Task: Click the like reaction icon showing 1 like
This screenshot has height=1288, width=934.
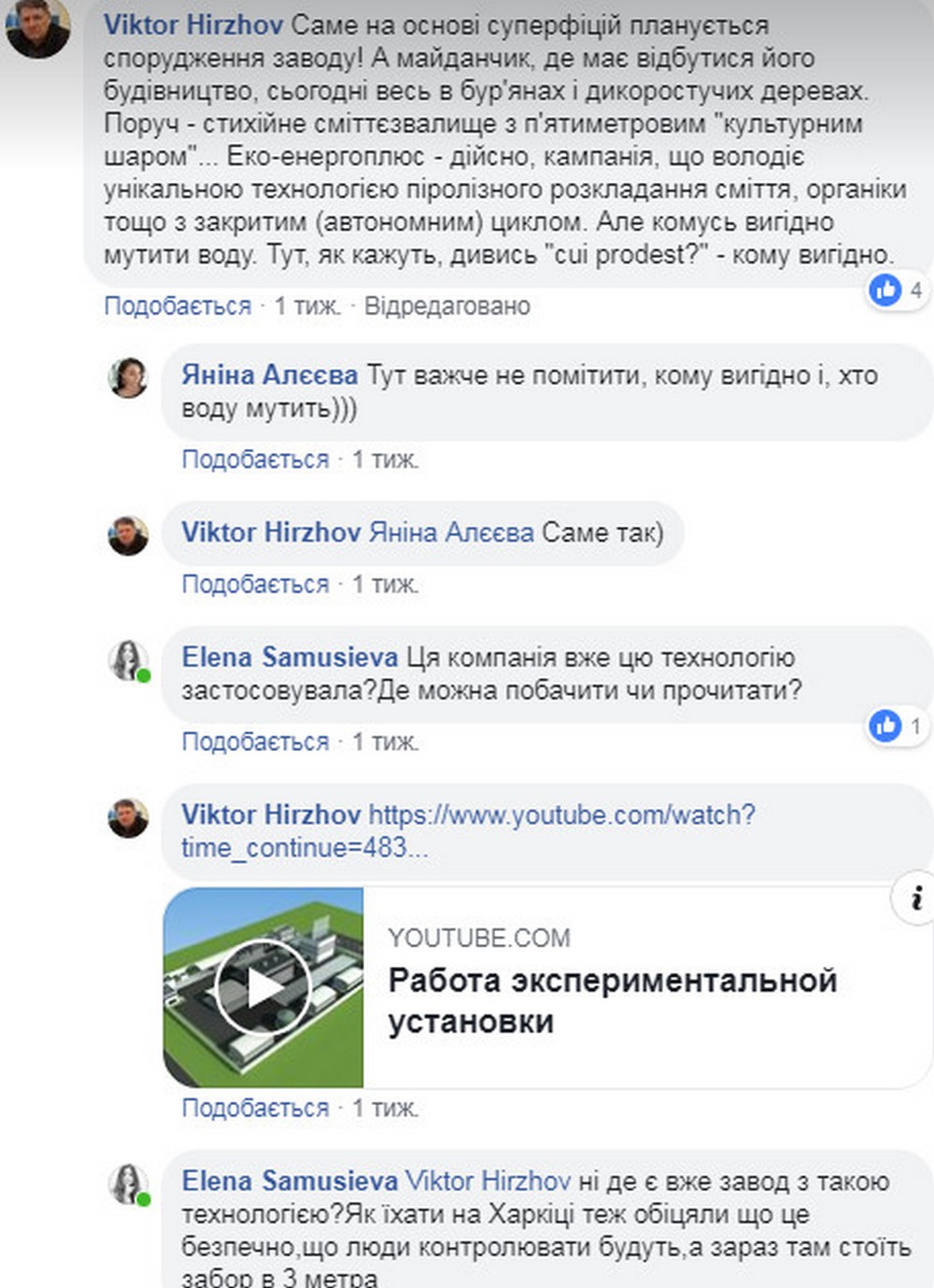Action: 885,725
